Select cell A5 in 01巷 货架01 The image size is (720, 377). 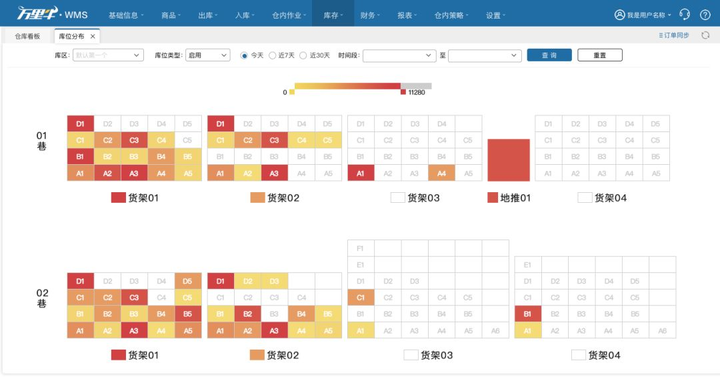click(188, 173)
